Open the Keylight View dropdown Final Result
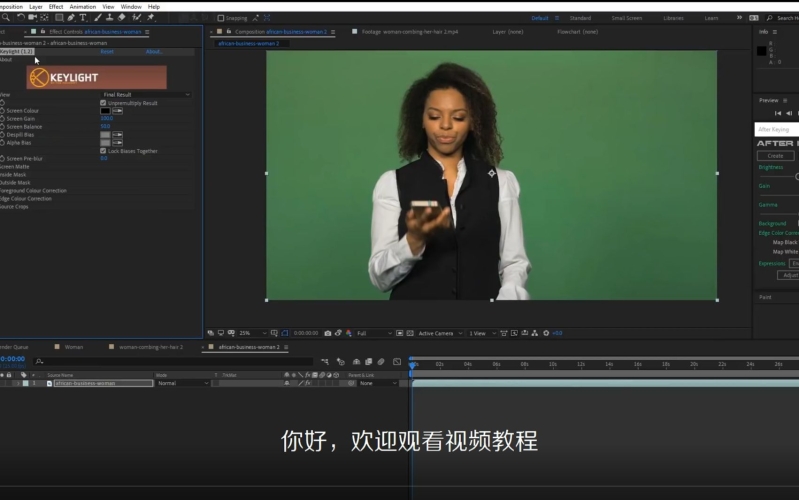 click(x=146, y=95)
